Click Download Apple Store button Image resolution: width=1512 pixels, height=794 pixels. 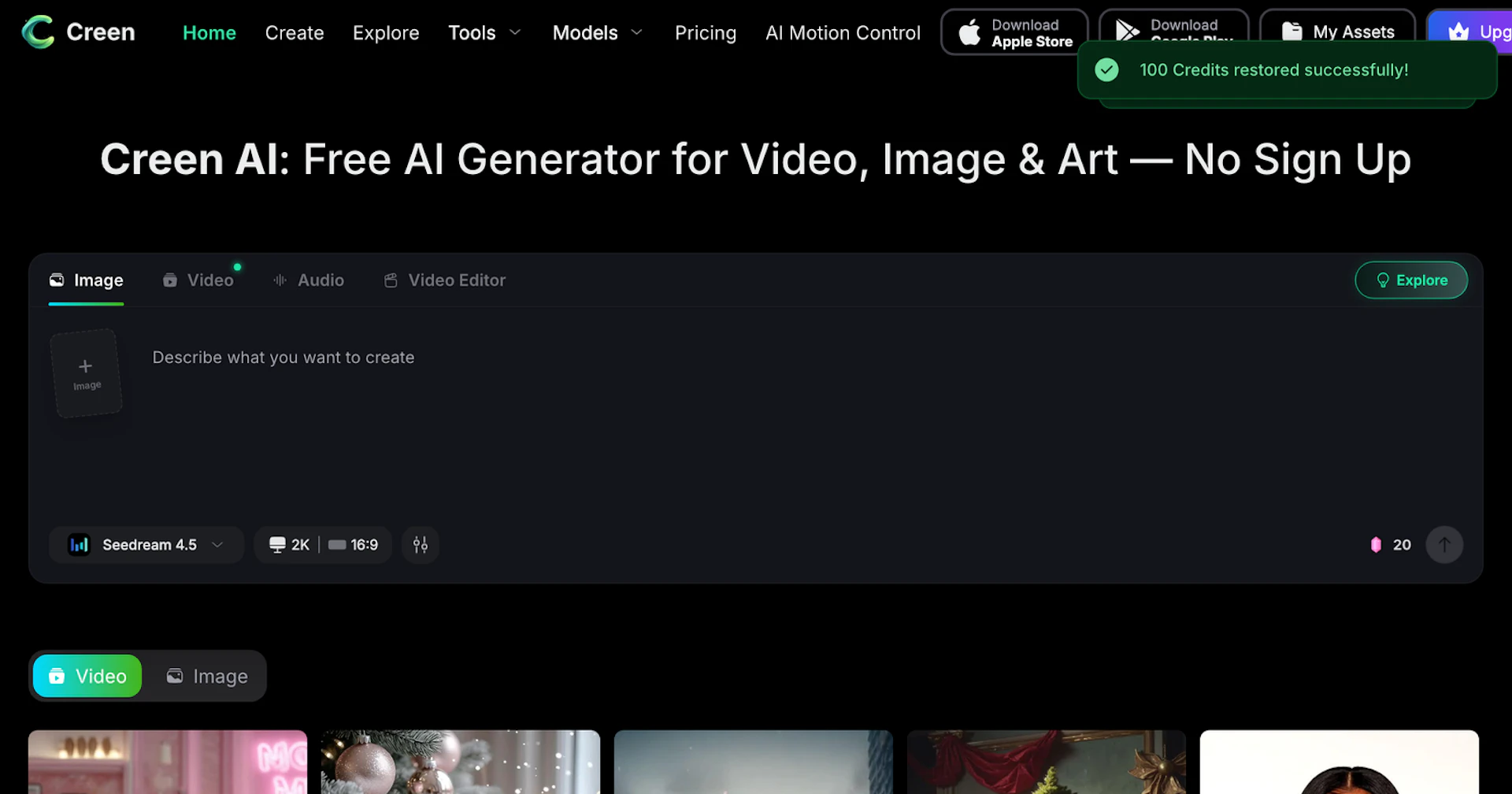point(1014,32)
